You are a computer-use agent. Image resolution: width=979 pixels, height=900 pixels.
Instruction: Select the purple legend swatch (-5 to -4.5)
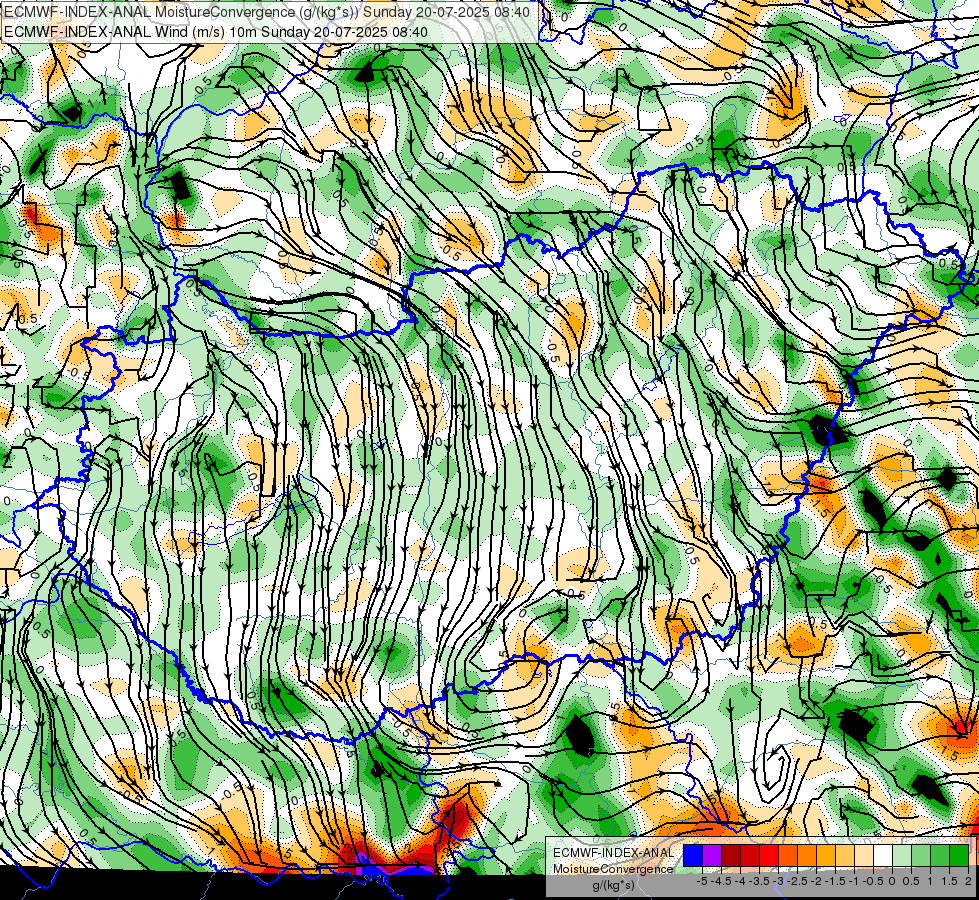[712, 856]
